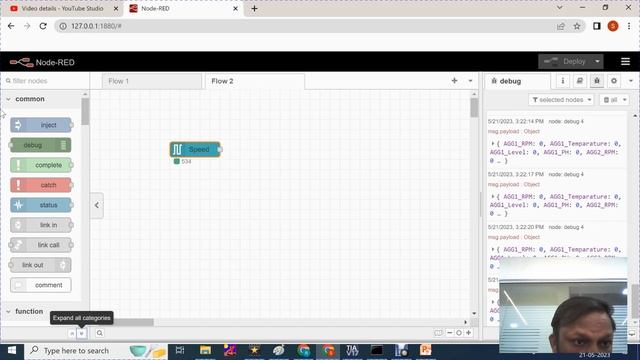The height and width of the screenshot is (360, 640).
Task: Open the configuration nodes gear icon
Action: (614, 81)
